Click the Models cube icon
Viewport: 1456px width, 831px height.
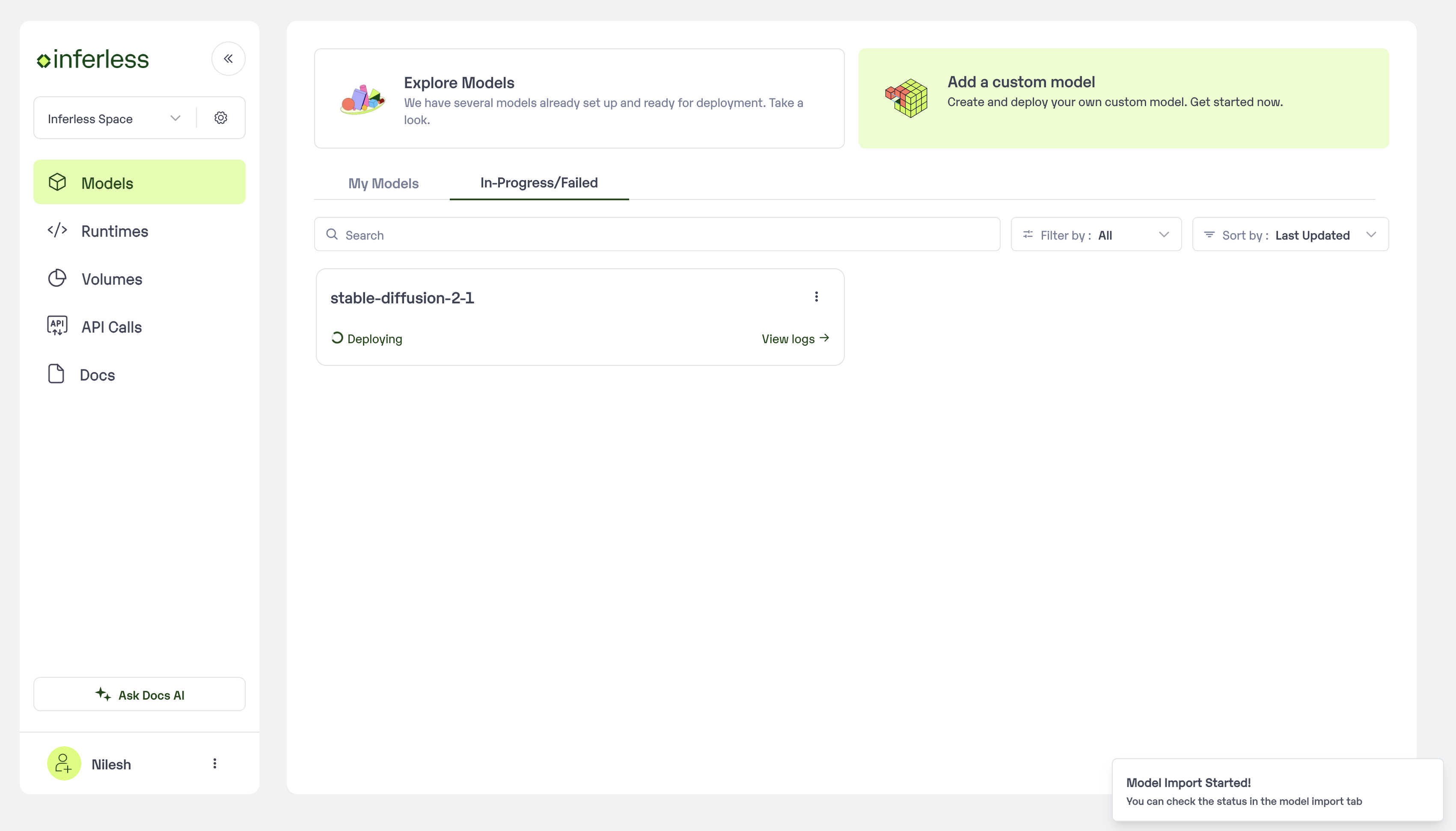click(x=57, y=182)
